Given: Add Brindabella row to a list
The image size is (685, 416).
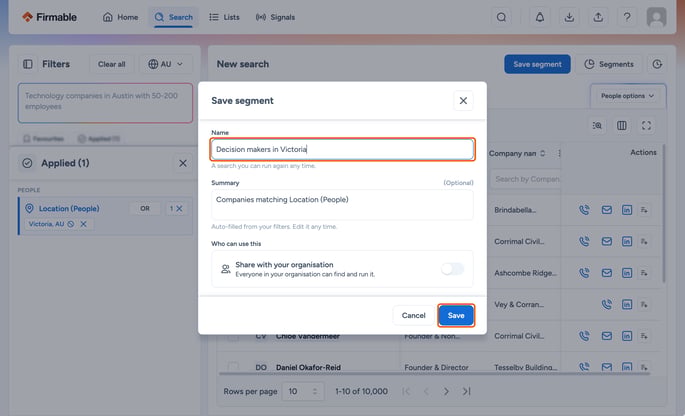Looking at the screenshot, I should tap(644, 210).
